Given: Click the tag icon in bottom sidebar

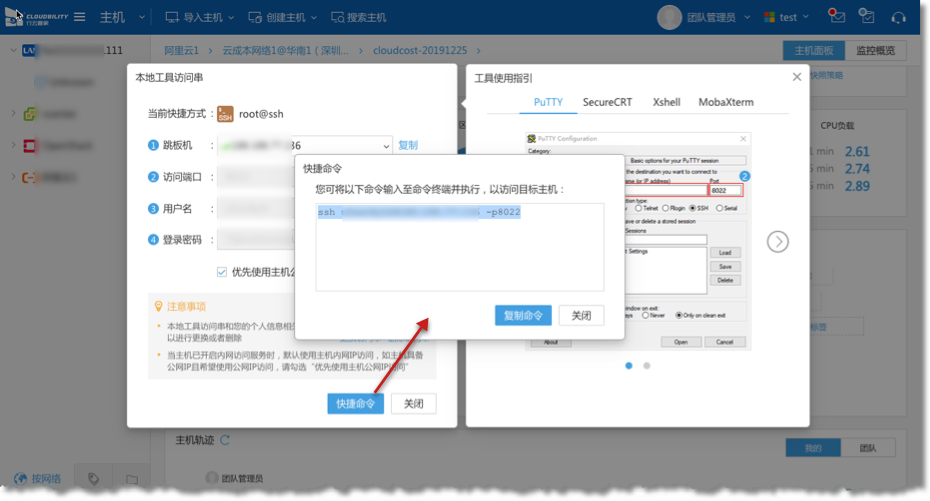Looking at the screenshot, I should (93, 478).
